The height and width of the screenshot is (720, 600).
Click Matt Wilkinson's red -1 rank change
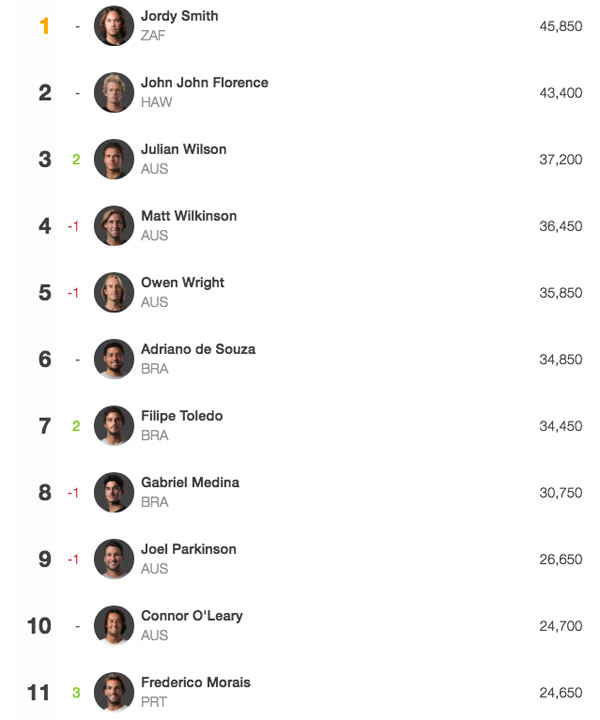click(73, 226)
